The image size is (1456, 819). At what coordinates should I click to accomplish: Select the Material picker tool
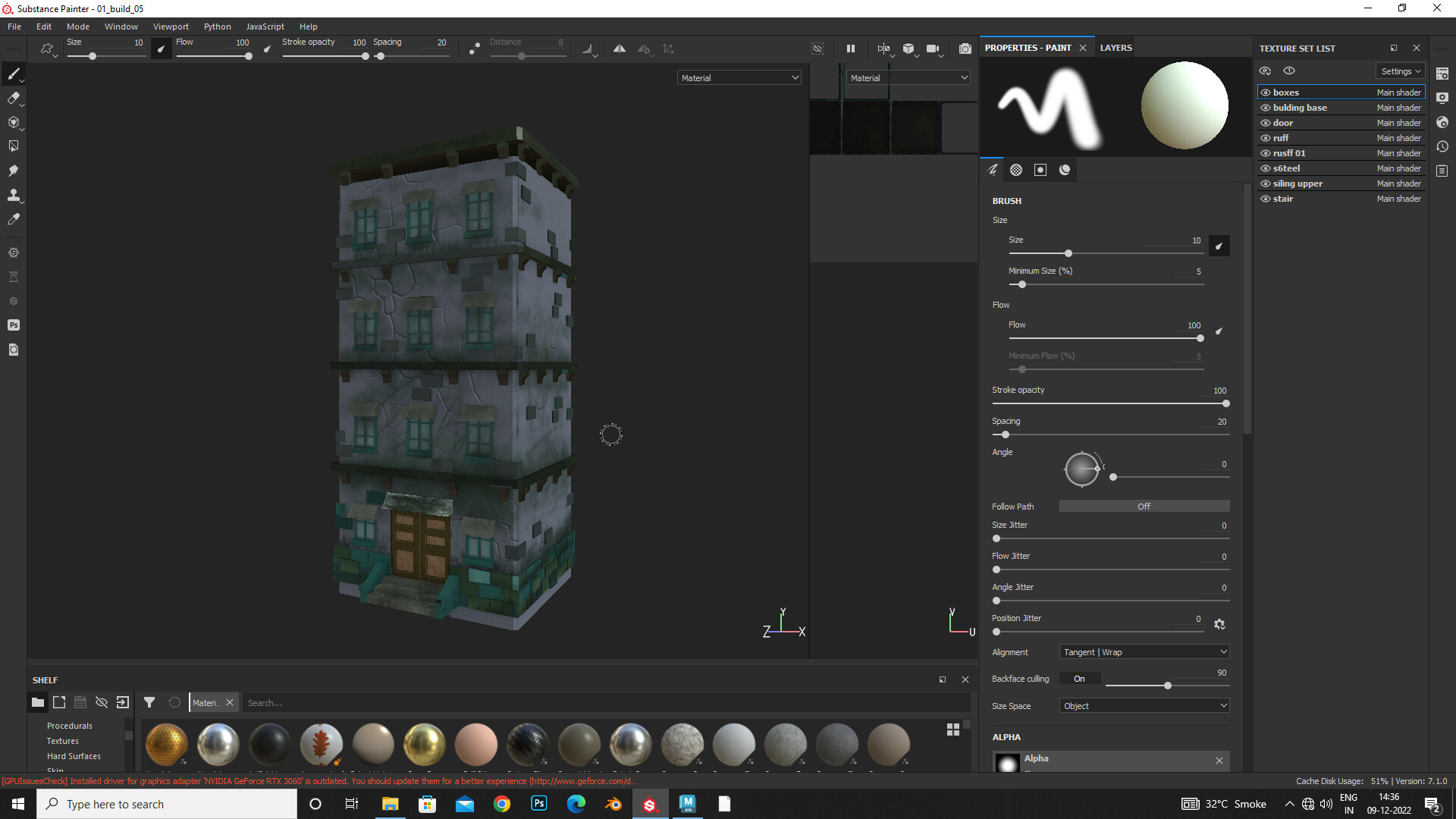pos(14,219)
